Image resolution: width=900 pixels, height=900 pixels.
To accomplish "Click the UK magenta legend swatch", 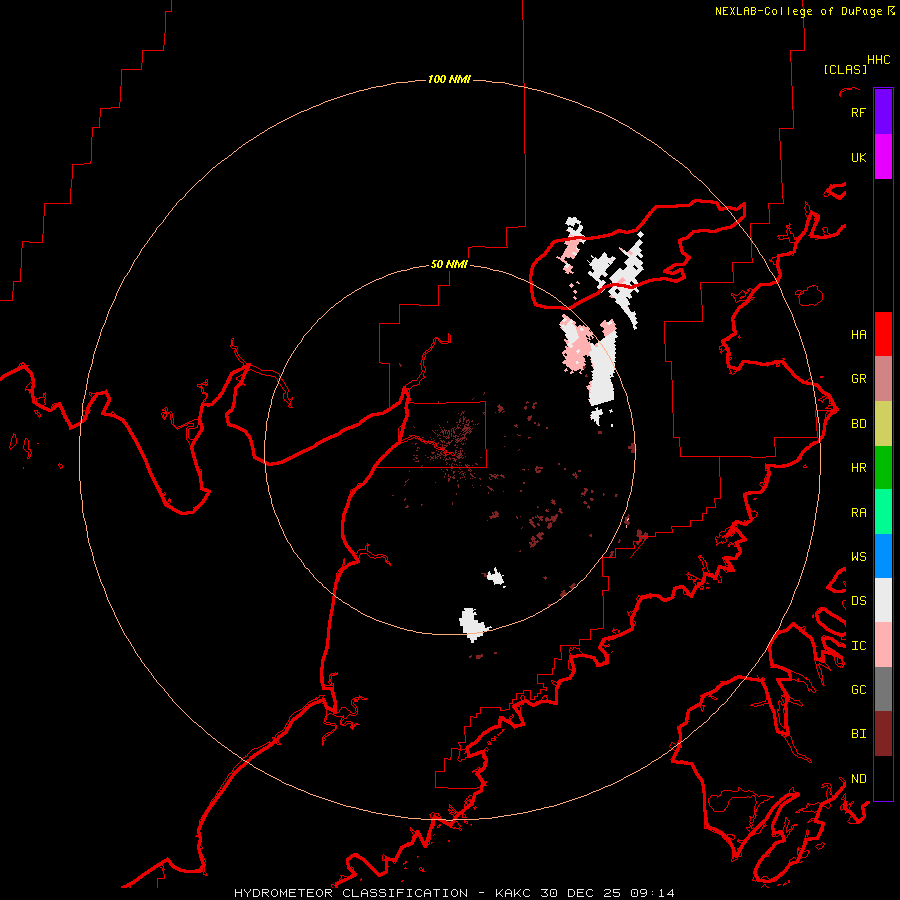I will pos(883,157).
